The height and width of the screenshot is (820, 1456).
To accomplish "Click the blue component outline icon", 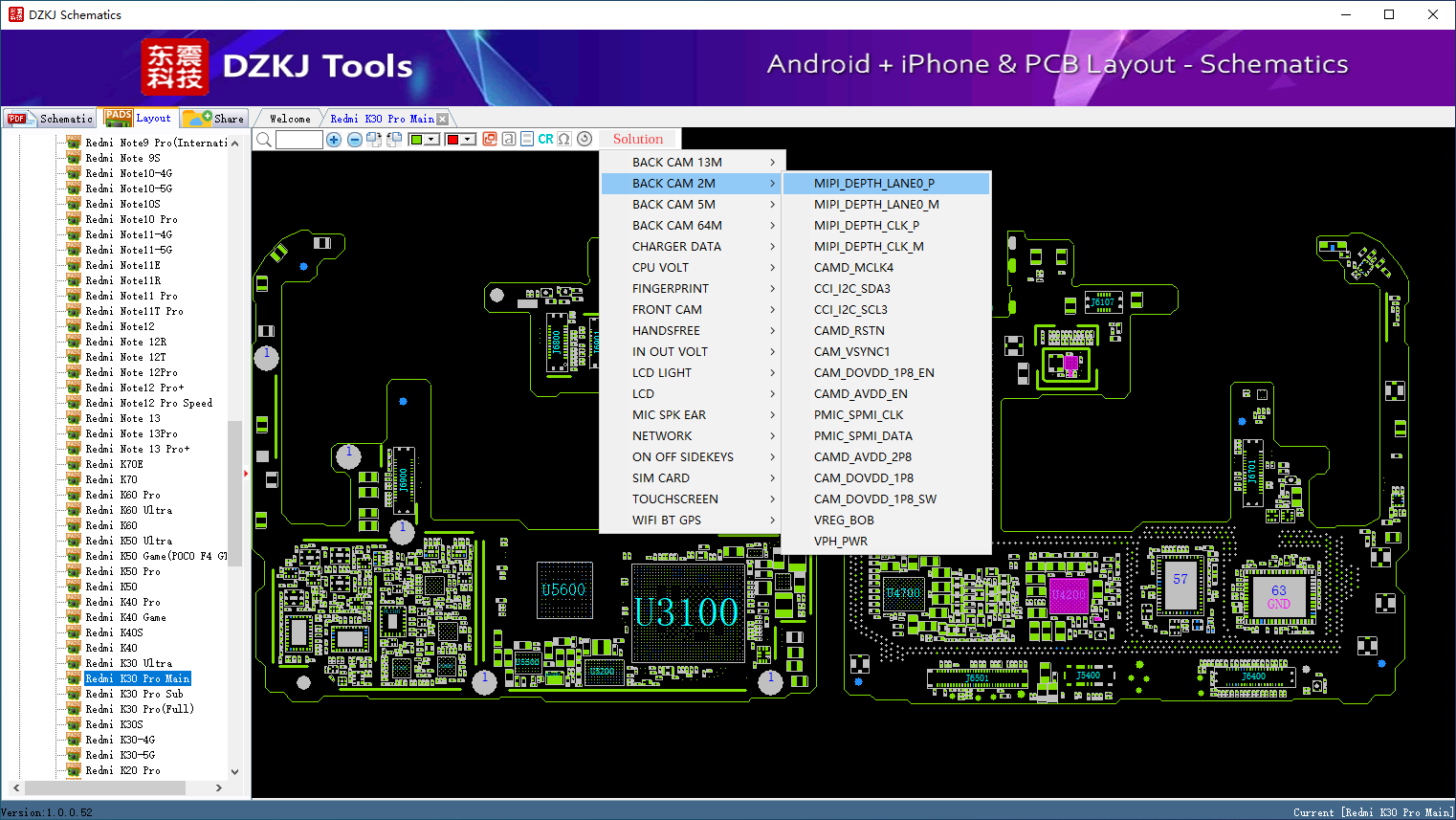I will tap(527, 139).
